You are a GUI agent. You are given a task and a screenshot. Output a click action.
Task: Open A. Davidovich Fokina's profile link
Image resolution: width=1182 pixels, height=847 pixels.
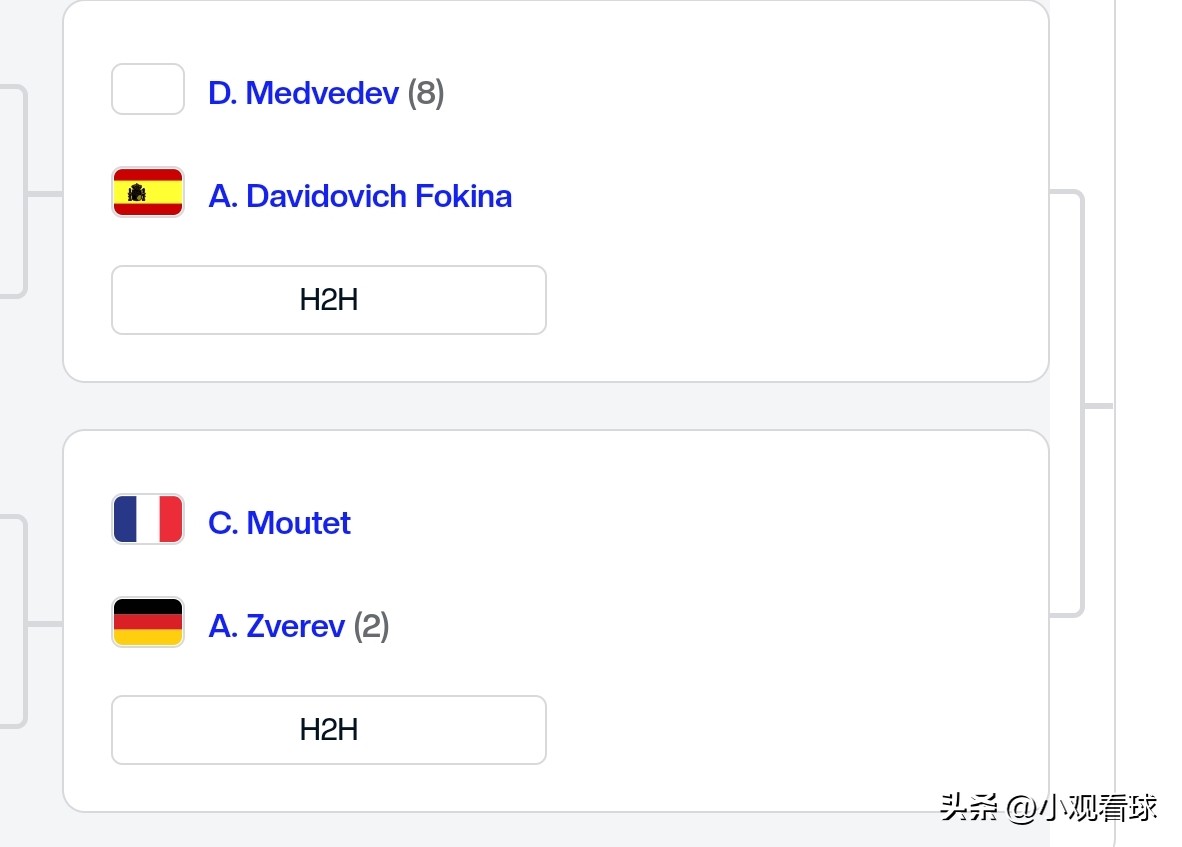(360, 196)
